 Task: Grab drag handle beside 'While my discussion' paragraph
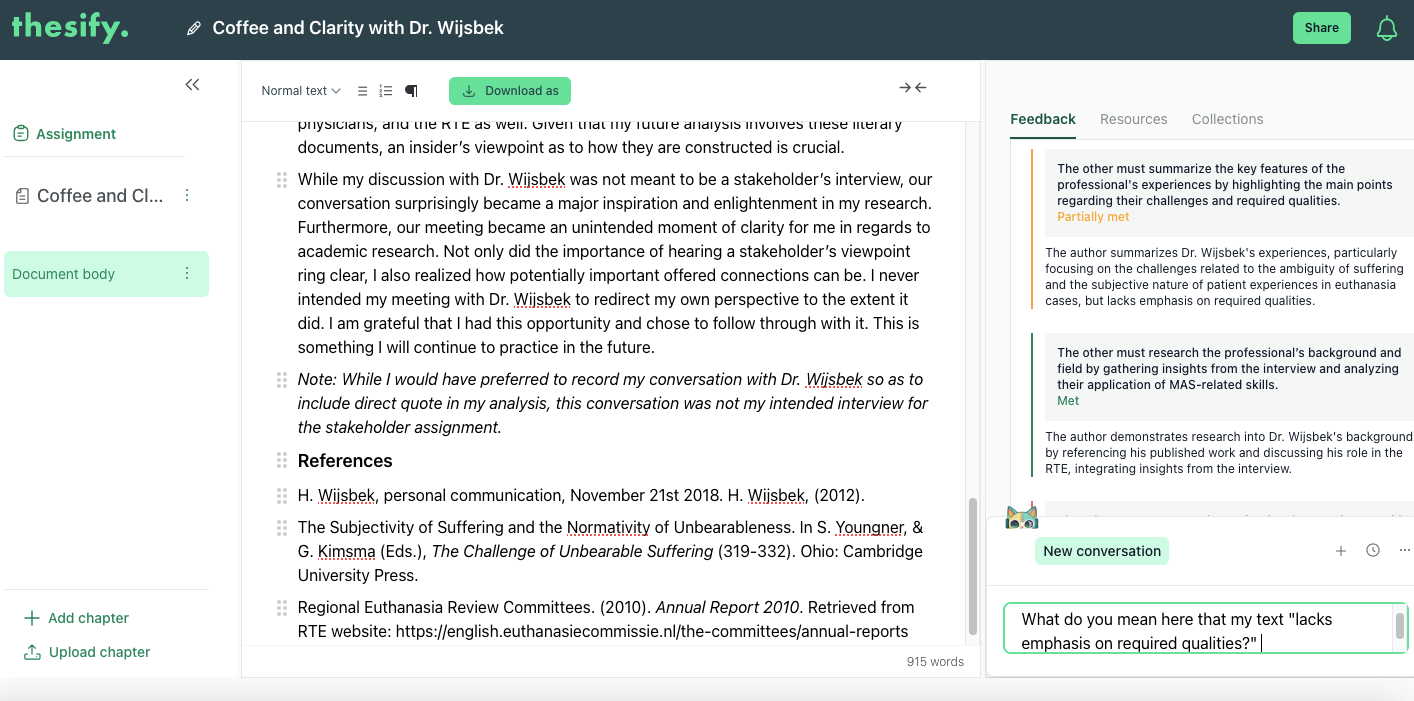point(282,180)
